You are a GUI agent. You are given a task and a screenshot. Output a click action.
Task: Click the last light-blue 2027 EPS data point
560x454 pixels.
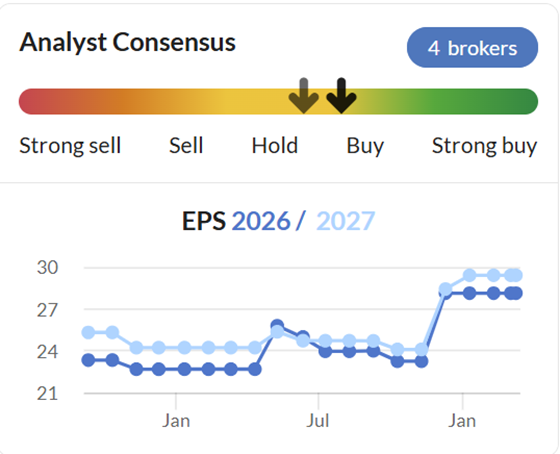click(516, 275)
